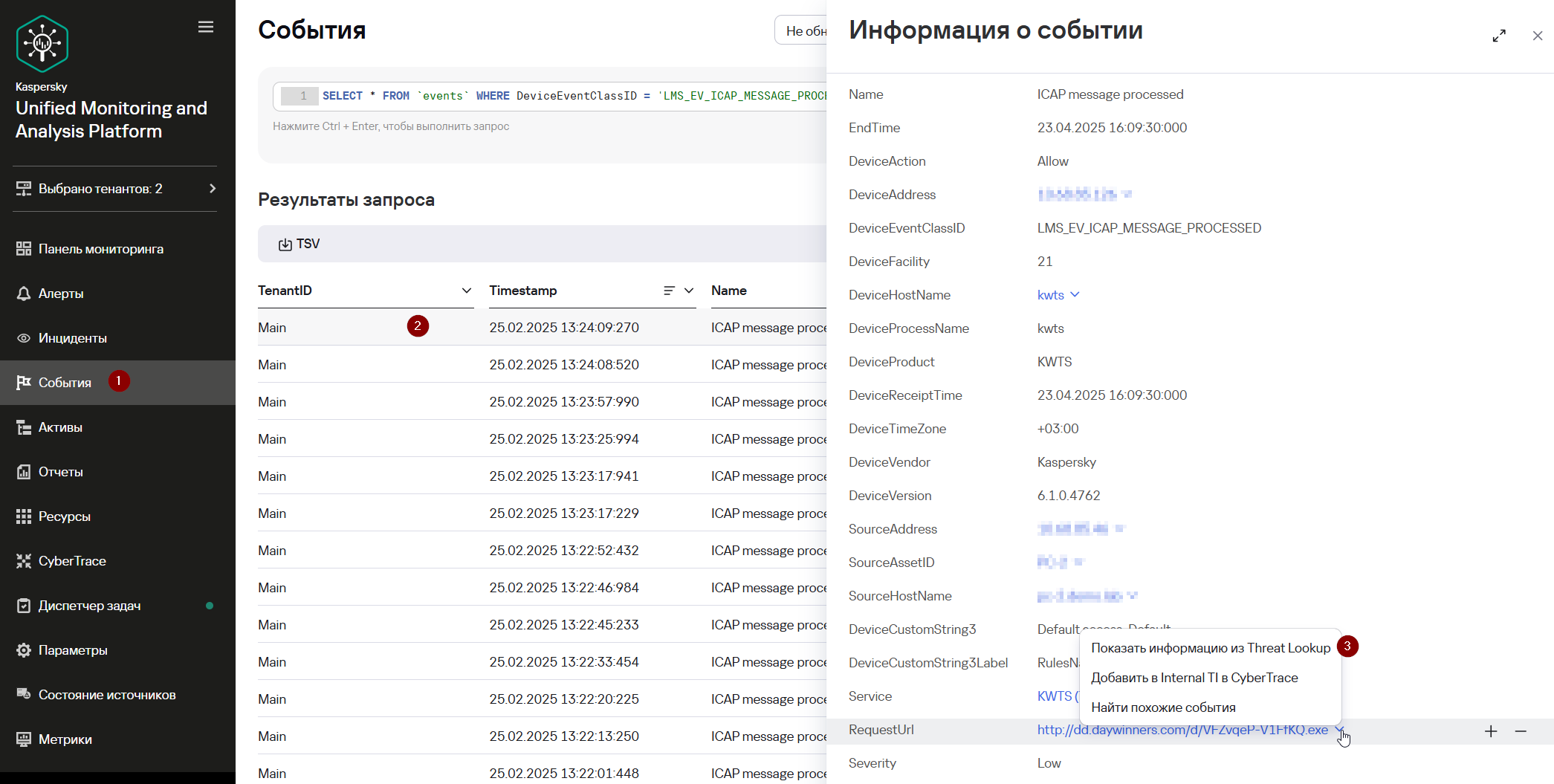This screenshot has height=784, width=1554.
Task: Click the Не обн... refresh button
Action: click(x=801, y=30)
